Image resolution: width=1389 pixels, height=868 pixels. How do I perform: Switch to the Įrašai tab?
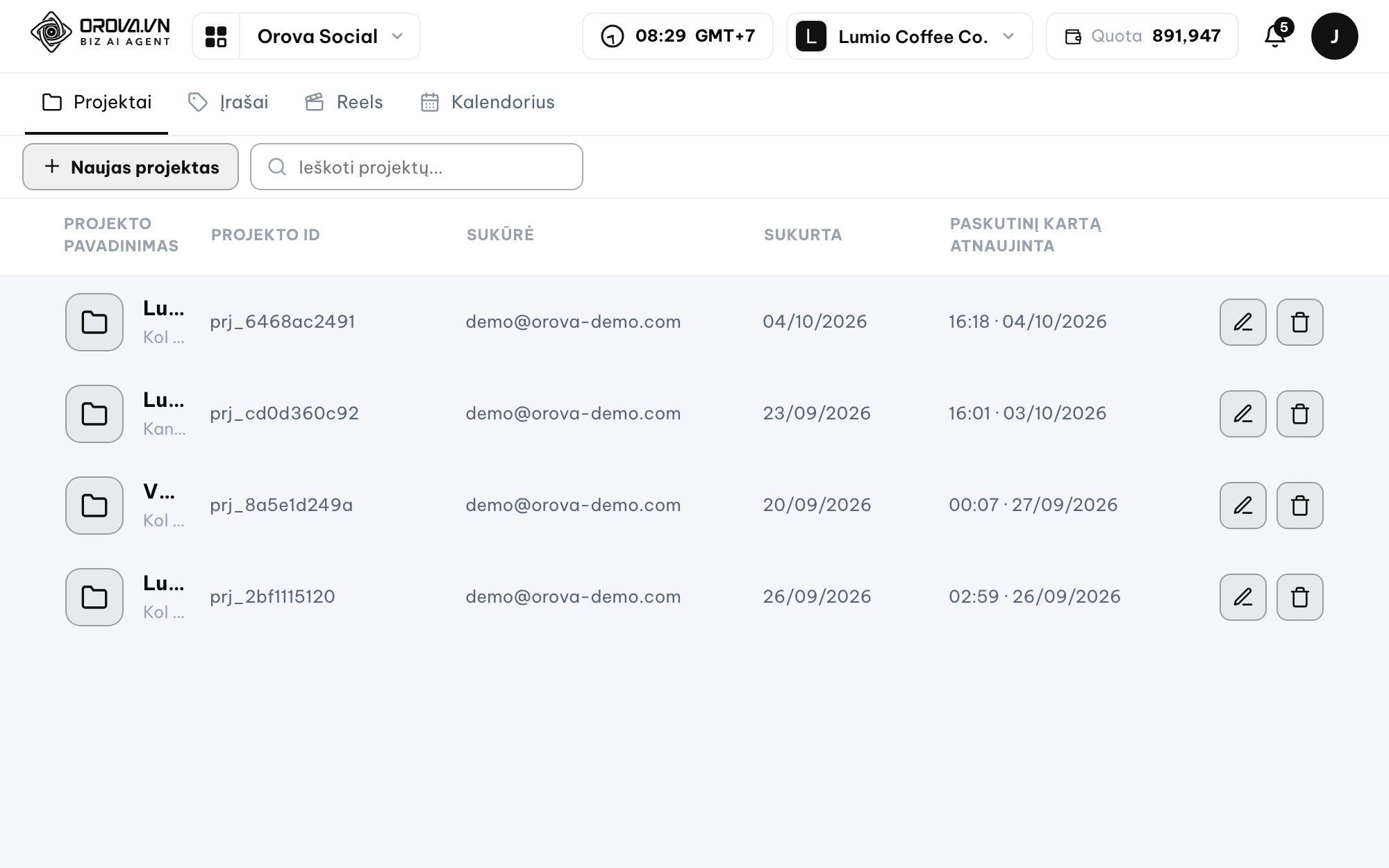228,103
